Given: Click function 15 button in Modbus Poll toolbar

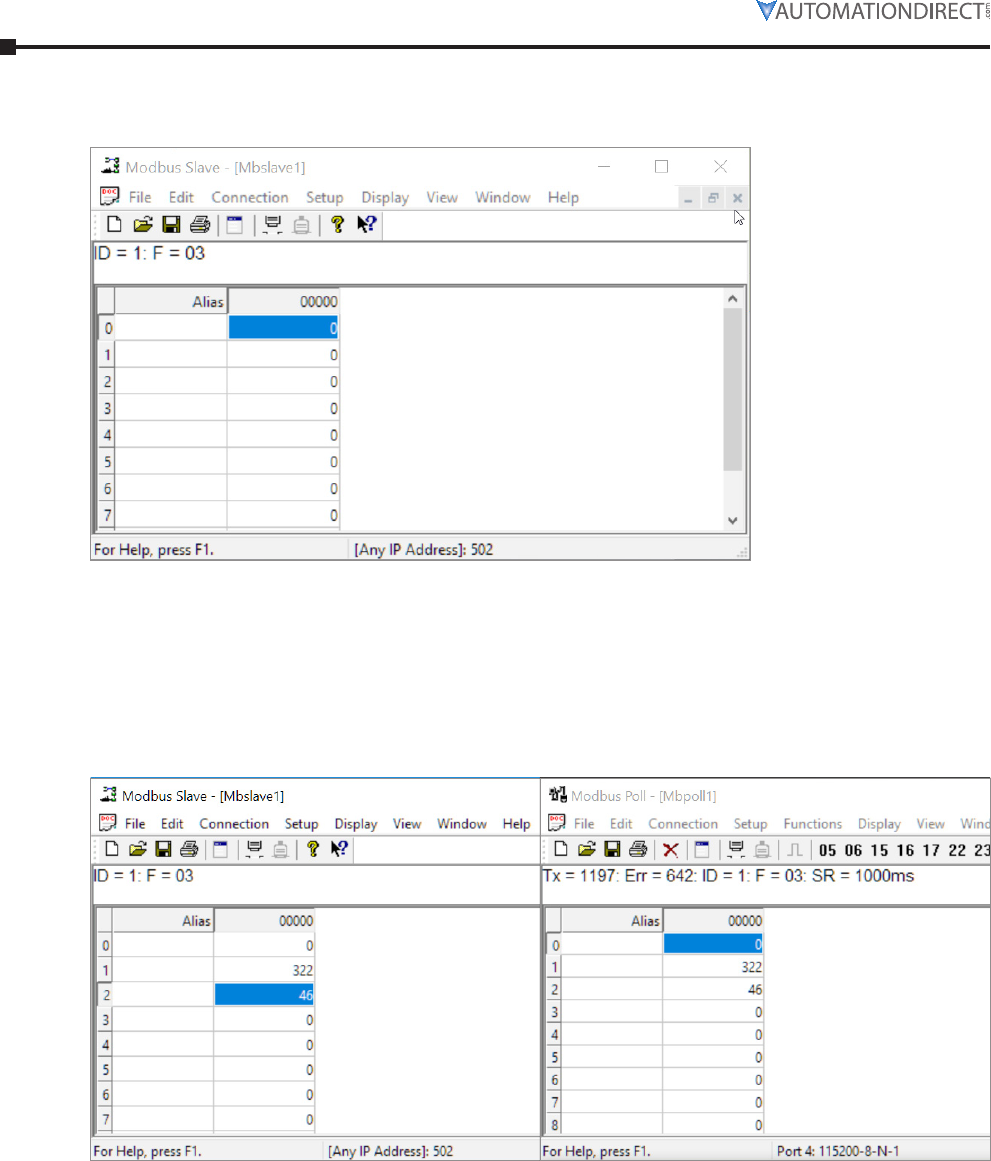Looking at the screenshot, I should pyautogui.click(x=879, y=851).
